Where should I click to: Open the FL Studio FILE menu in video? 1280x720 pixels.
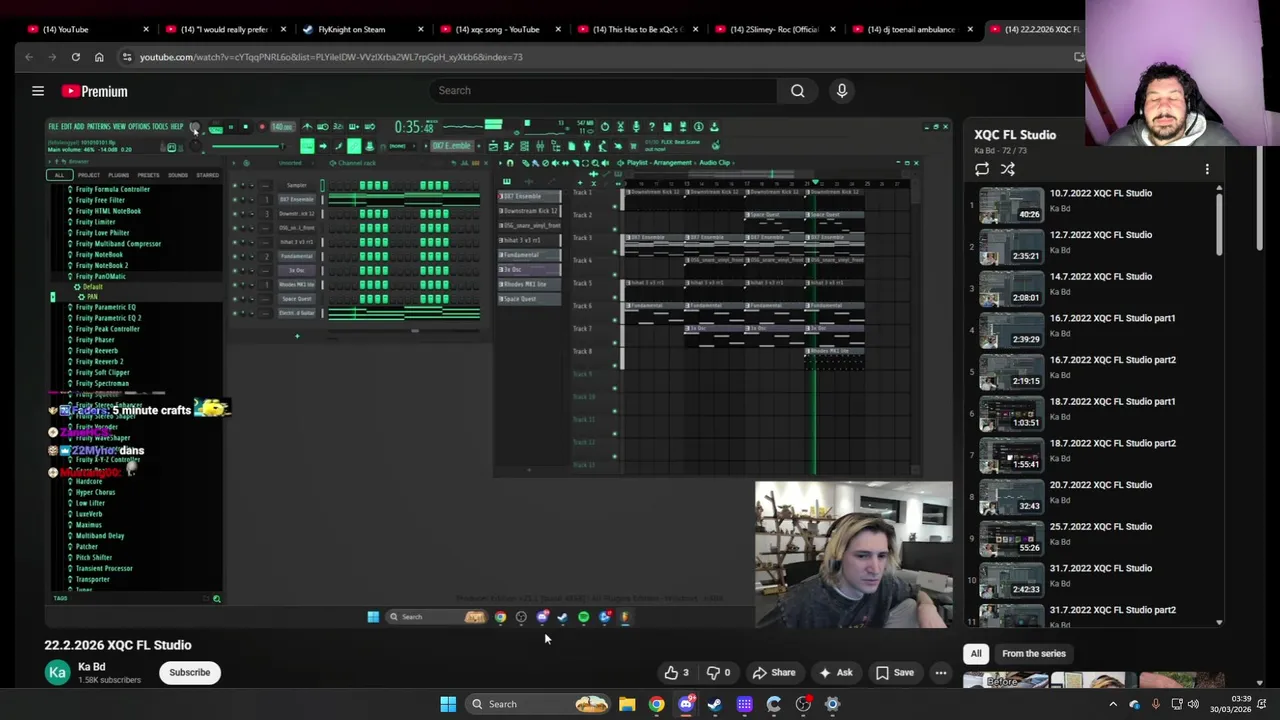54,127
